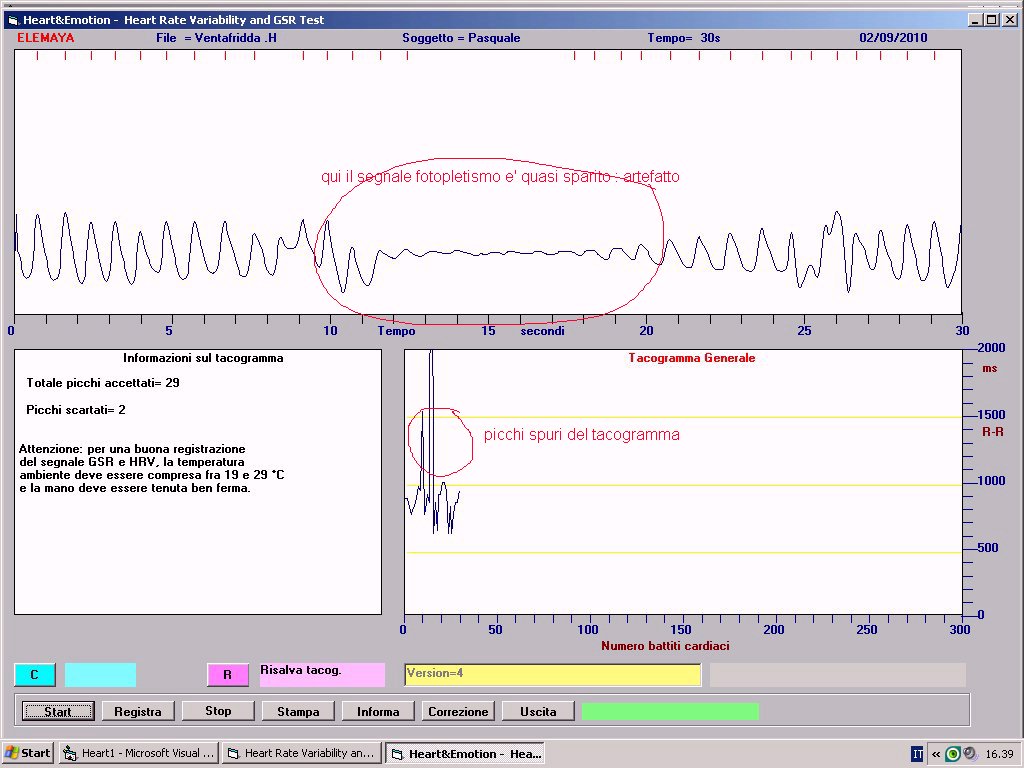Click the pink R button

point(227,675)
